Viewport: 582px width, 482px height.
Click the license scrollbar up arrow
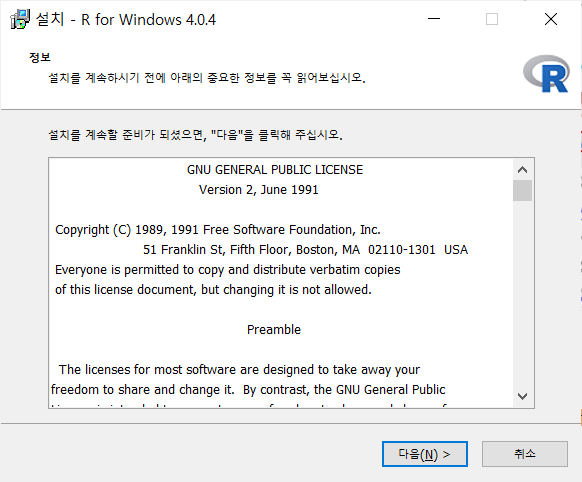click(522, 170)
